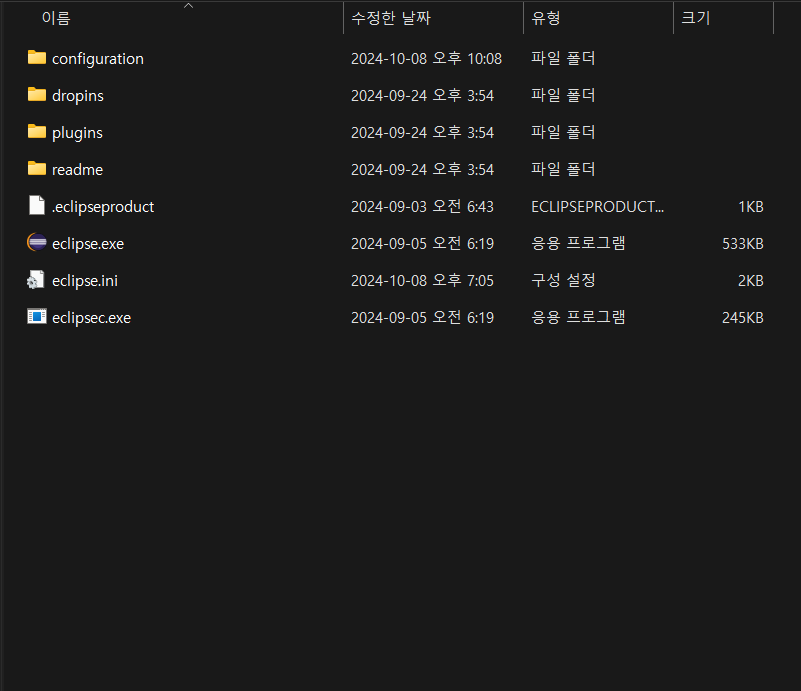The height and width of the screenshot is (691, 801).
Task: Select the eclipse.ini file name
Action: [85, 281]
